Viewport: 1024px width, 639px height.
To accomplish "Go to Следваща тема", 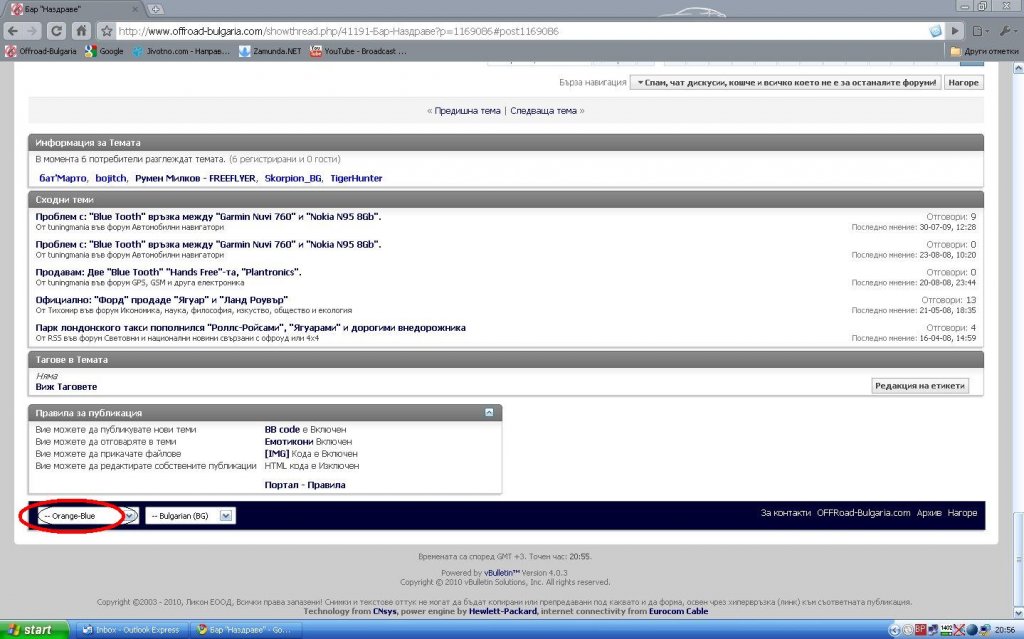I will point(543,110).
